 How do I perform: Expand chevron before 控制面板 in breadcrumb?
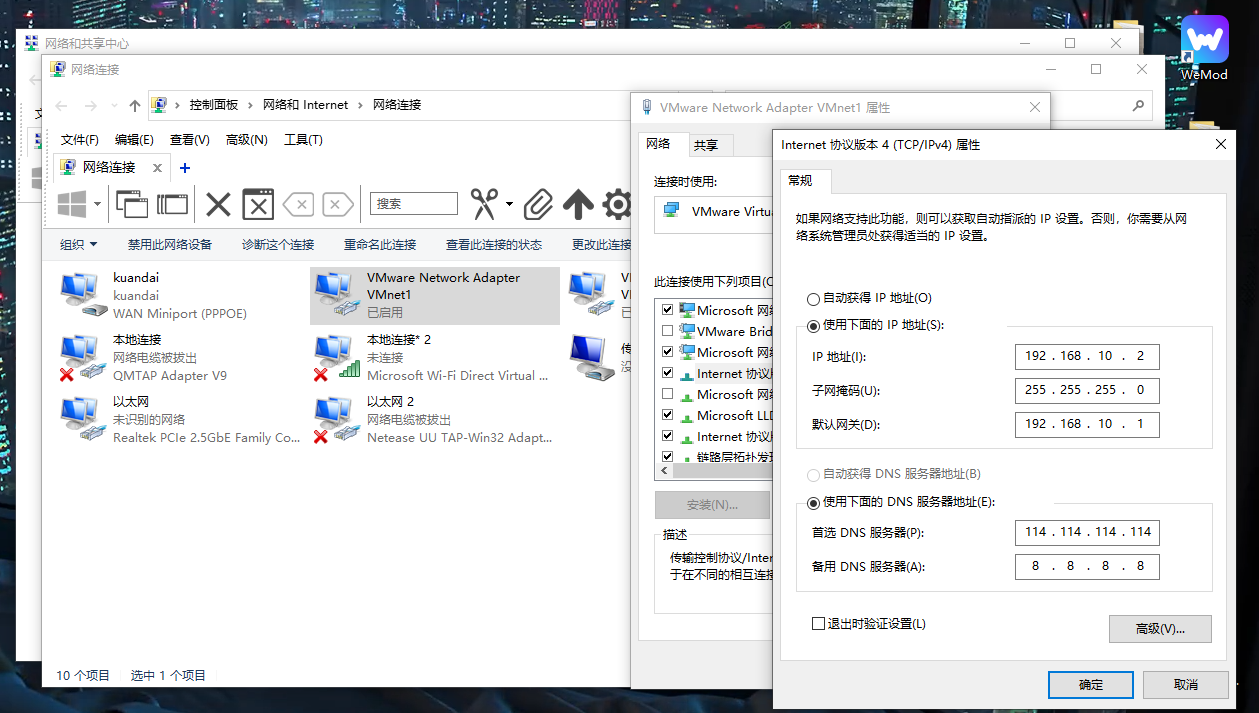(177, 105)
